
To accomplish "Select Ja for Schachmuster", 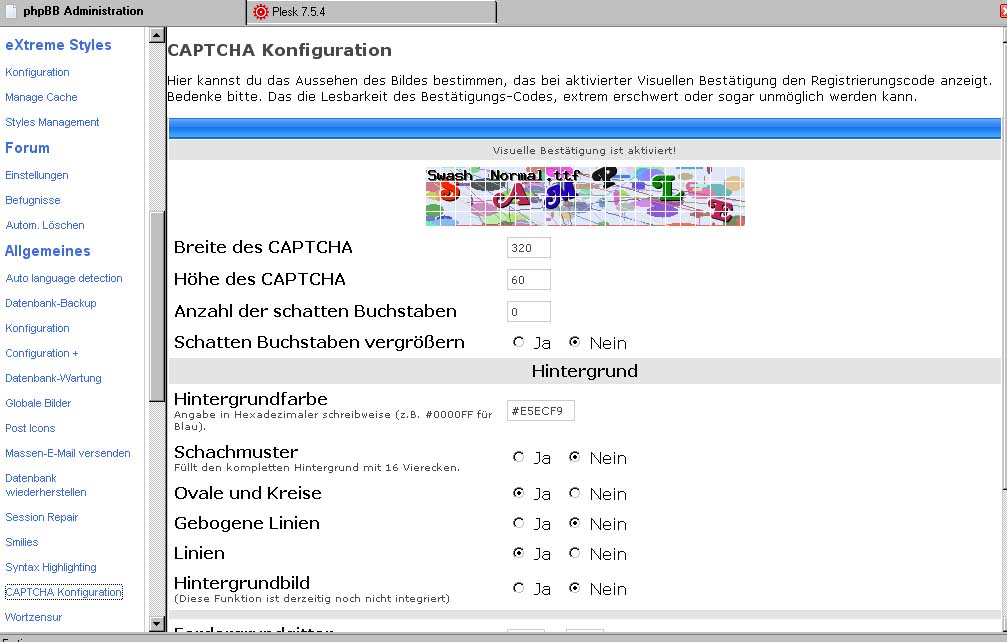I will coord(518,458).
